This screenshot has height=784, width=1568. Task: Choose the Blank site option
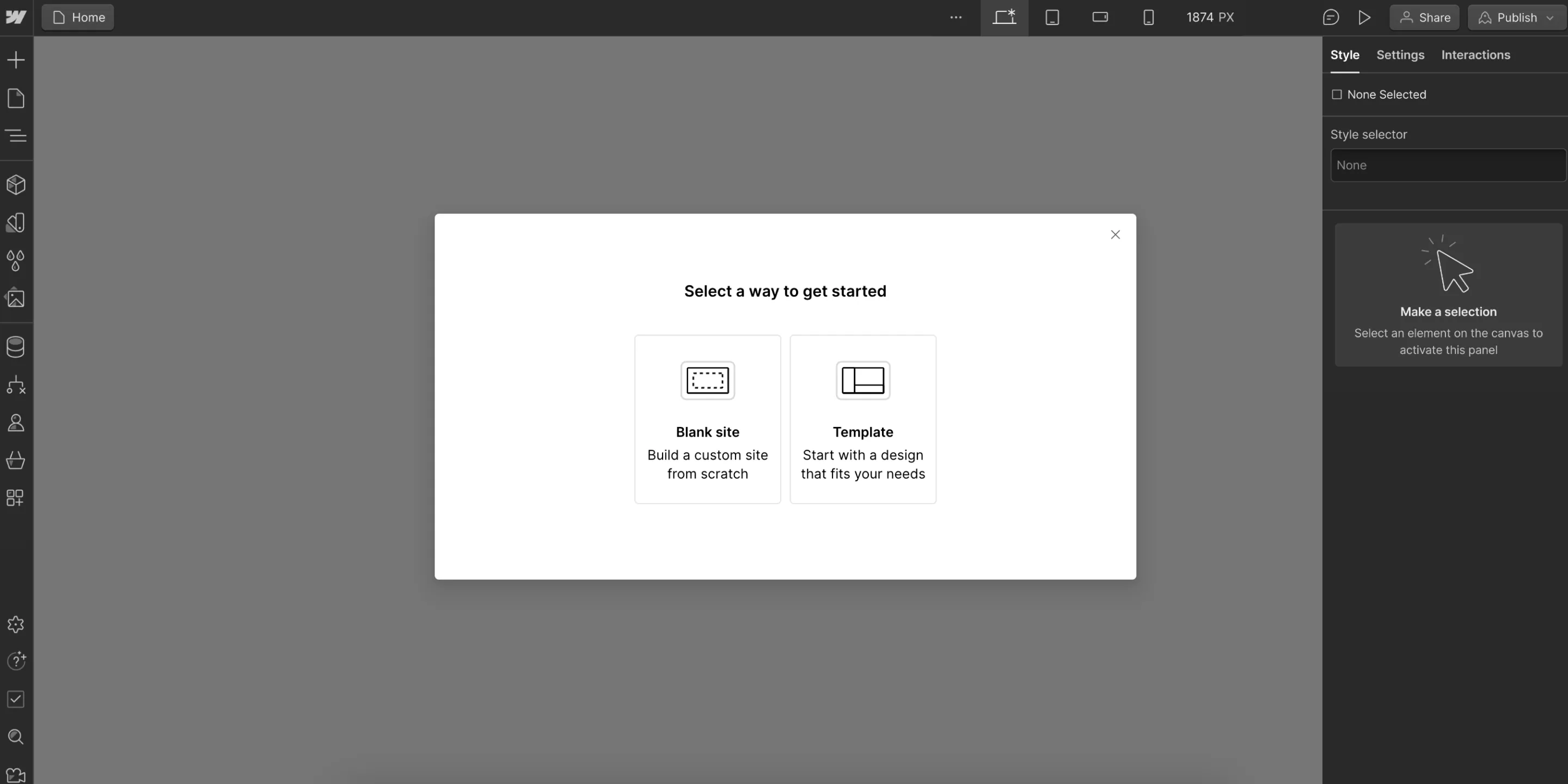tap(707, 419)
